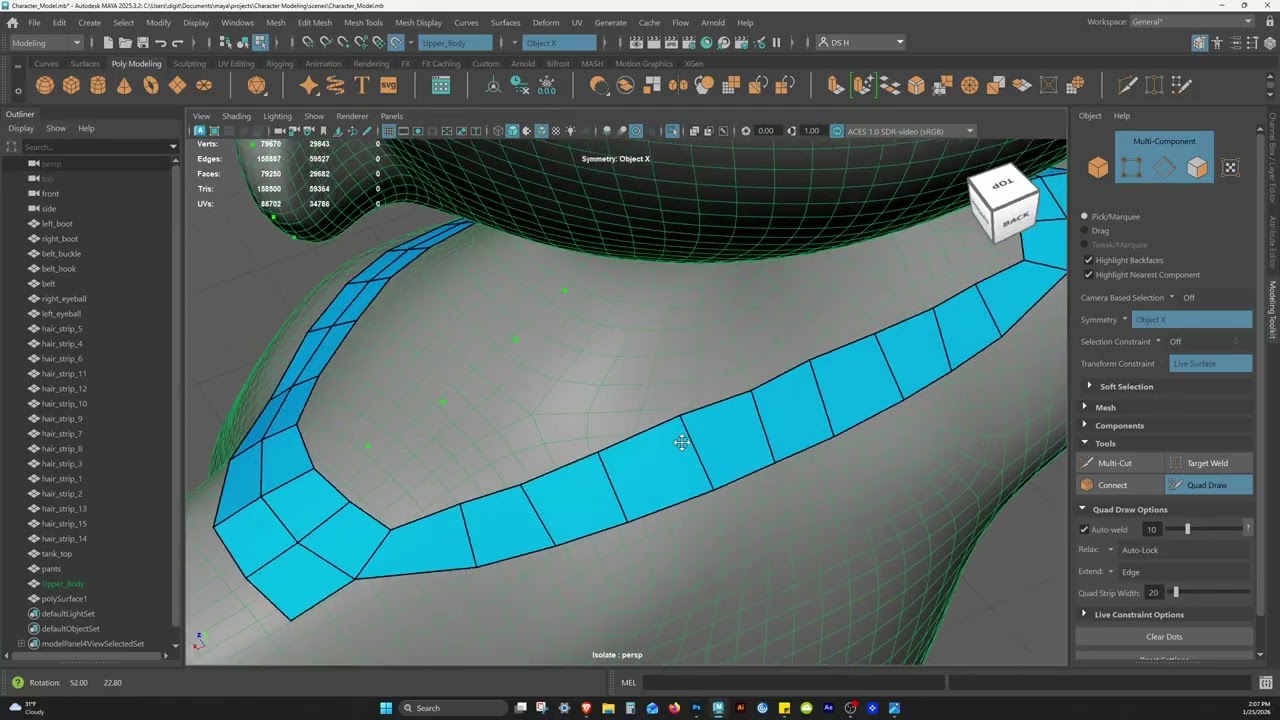The width and height of the screenshot is (1280, 720).
Task: Create a polygon cylinder from the shelf
Action: tap(98, 85)
